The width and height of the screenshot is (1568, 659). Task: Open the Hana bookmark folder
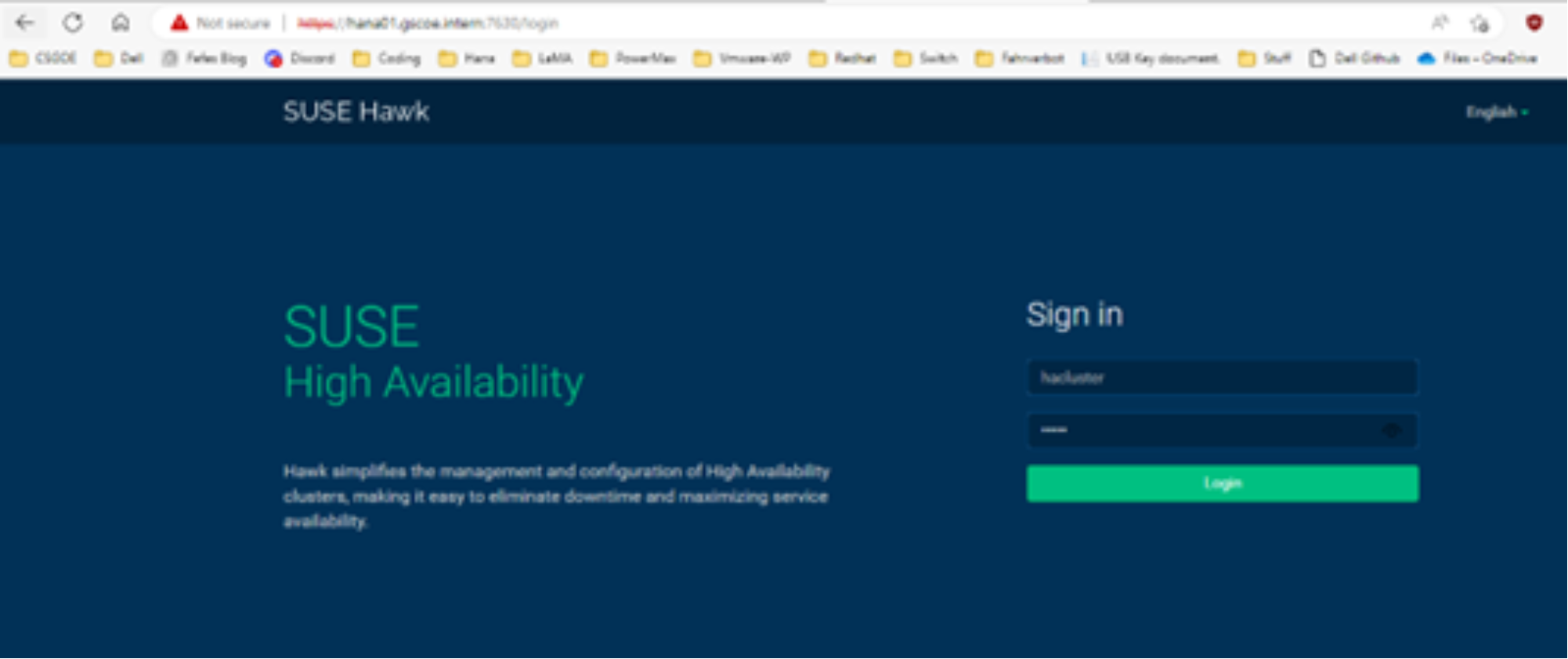tap(466, 58)
